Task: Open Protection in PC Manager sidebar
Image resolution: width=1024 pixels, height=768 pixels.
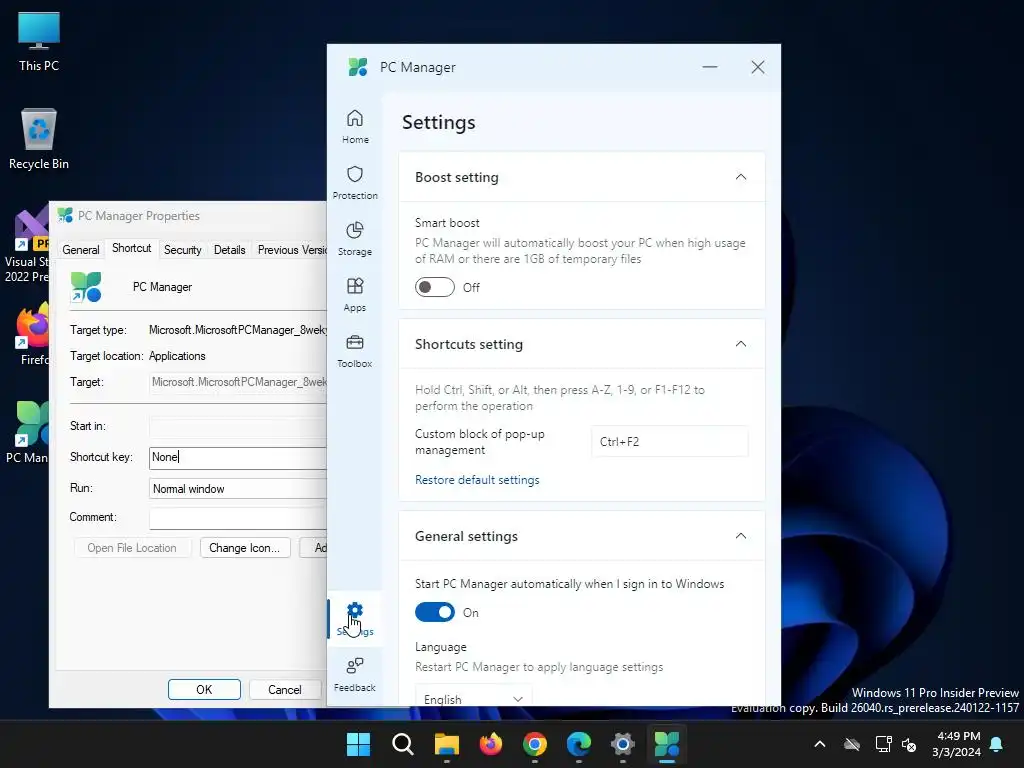Action: pyautogui.click(x=355, y=183)
